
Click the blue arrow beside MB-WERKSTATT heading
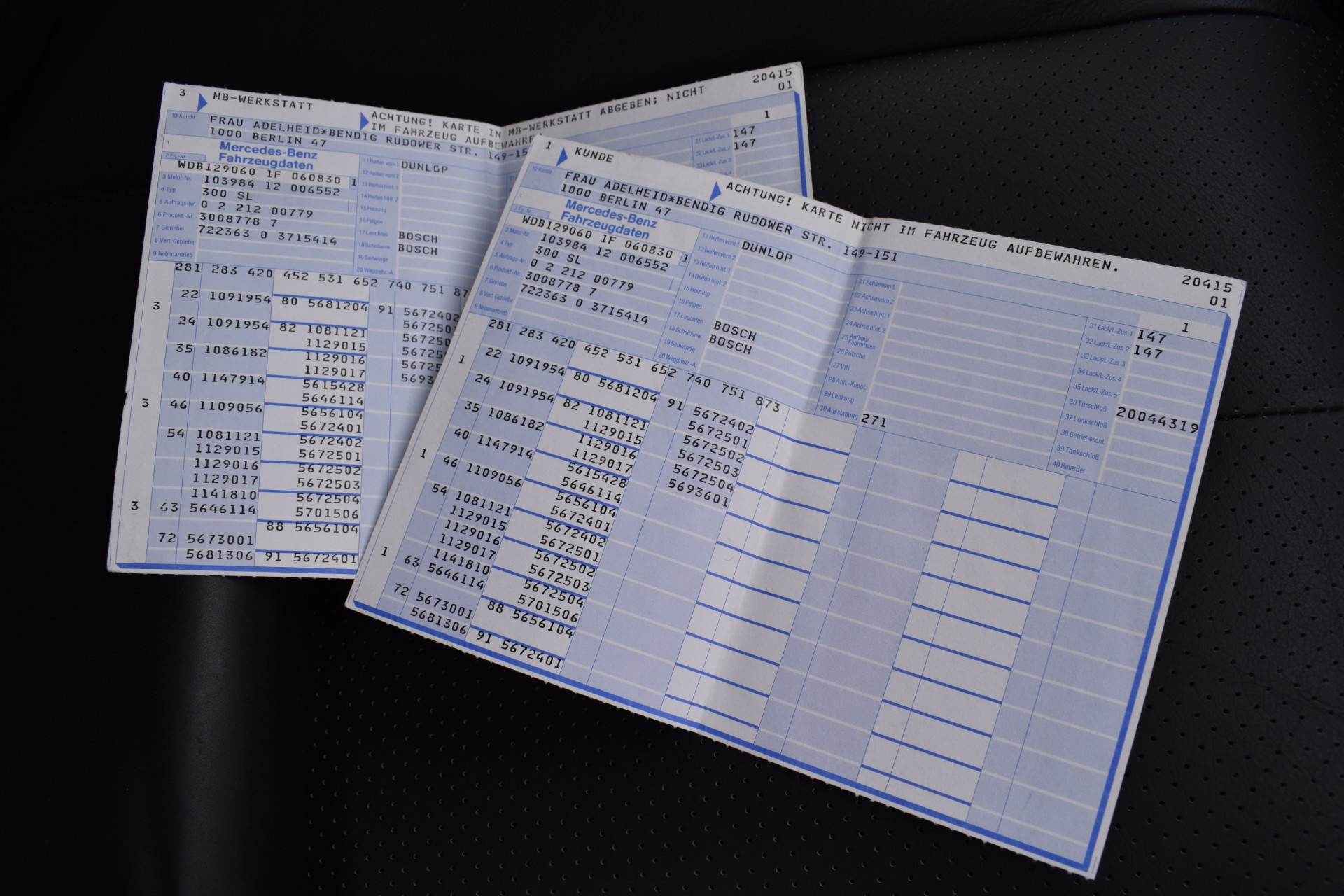pyautogui.click(x=202, y=102)
